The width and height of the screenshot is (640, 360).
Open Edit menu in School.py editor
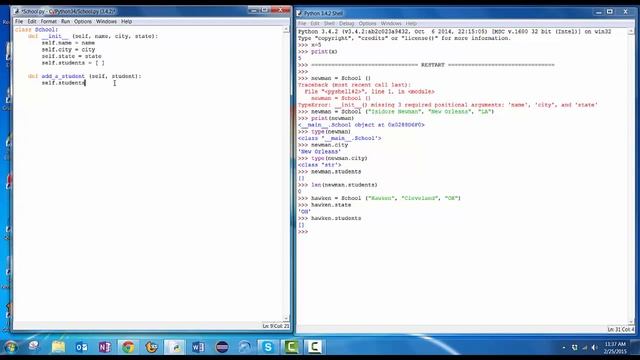pyautogui.click(x=32, y=22)
